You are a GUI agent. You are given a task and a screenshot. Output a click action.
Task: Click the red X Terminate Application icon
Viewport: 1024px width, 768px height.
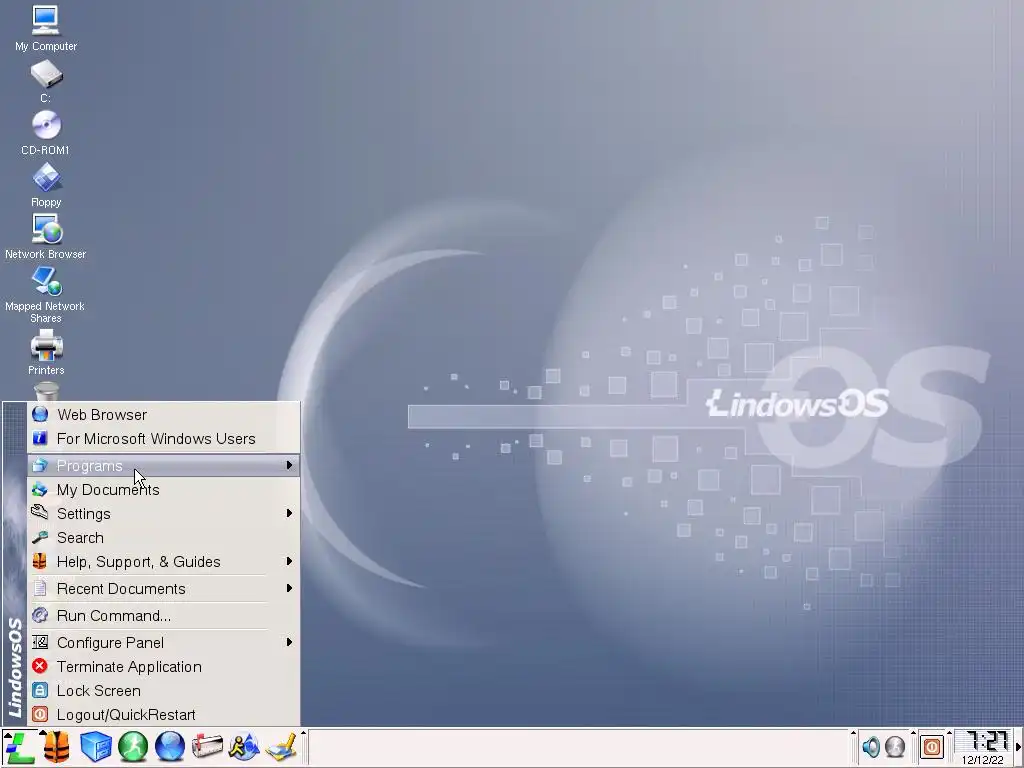(40, 666)
